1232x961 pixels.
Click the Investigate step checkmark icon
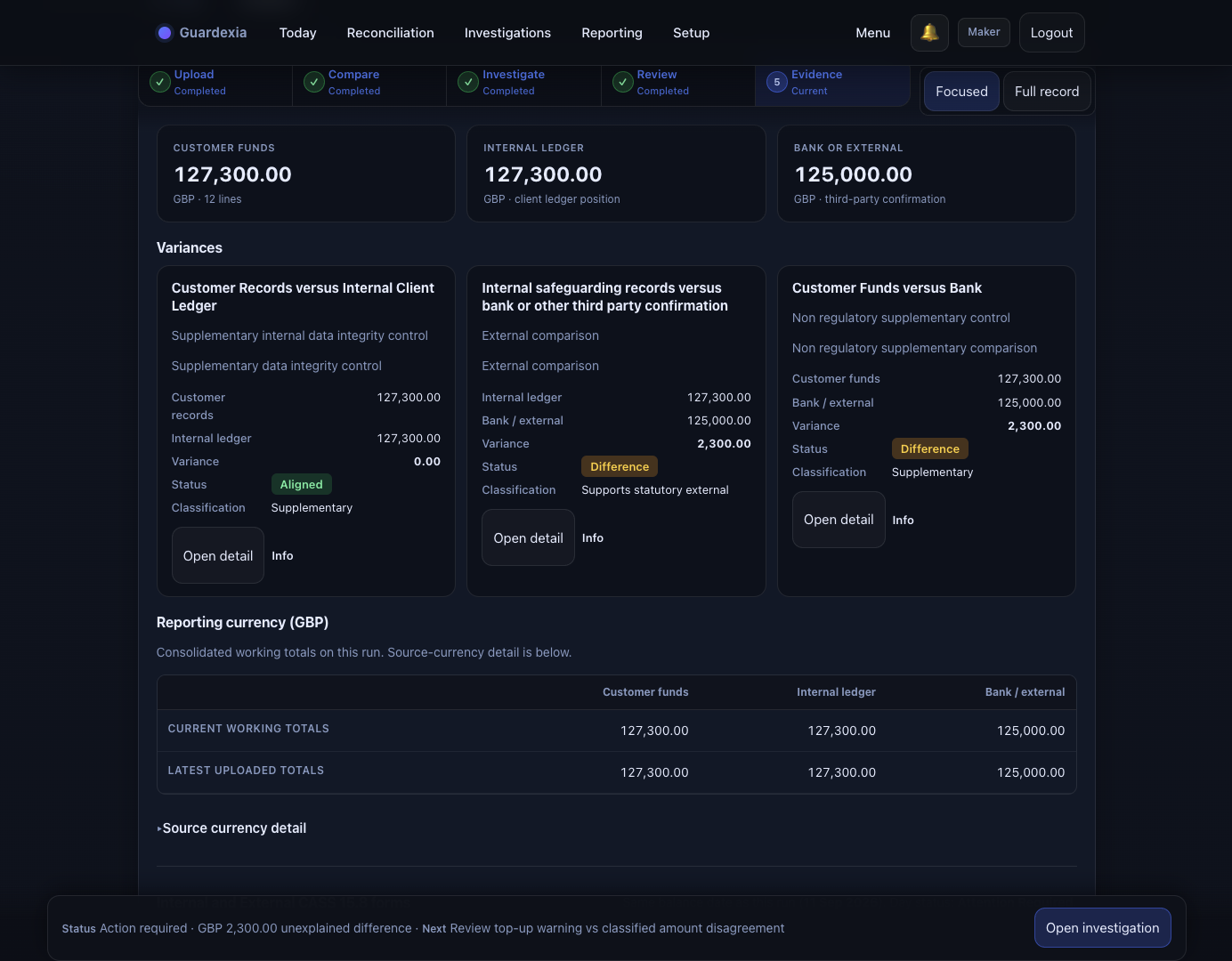point(468,82)
